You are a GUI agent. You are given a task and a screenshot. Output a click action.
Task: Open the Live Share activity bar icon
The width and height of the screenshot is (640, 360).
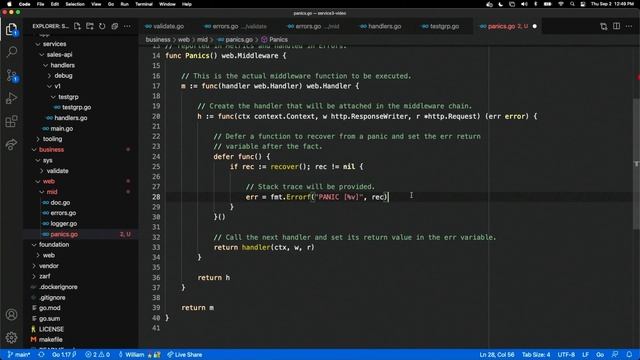11,144
